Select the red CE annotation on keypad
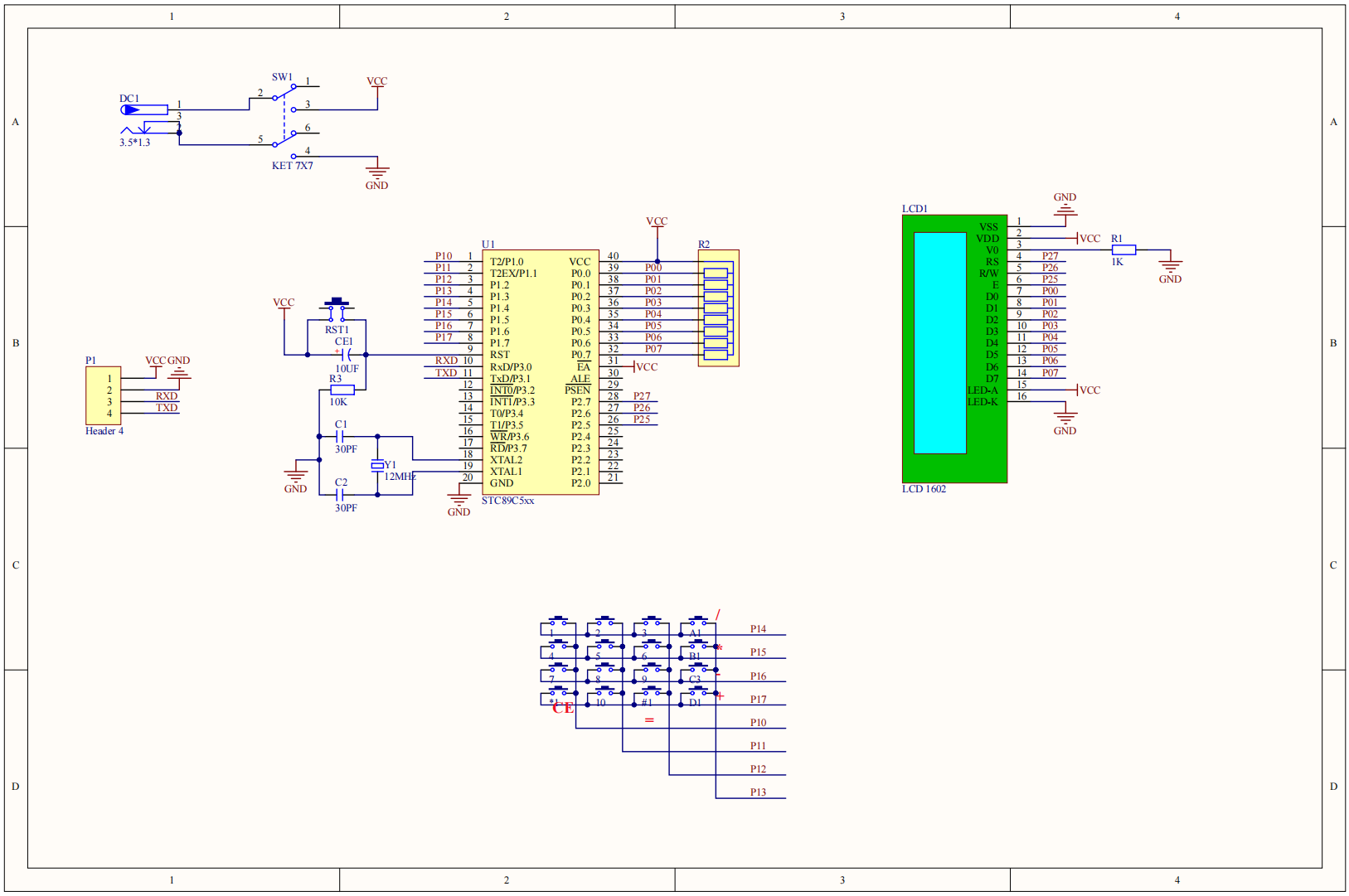 point(563,708)
